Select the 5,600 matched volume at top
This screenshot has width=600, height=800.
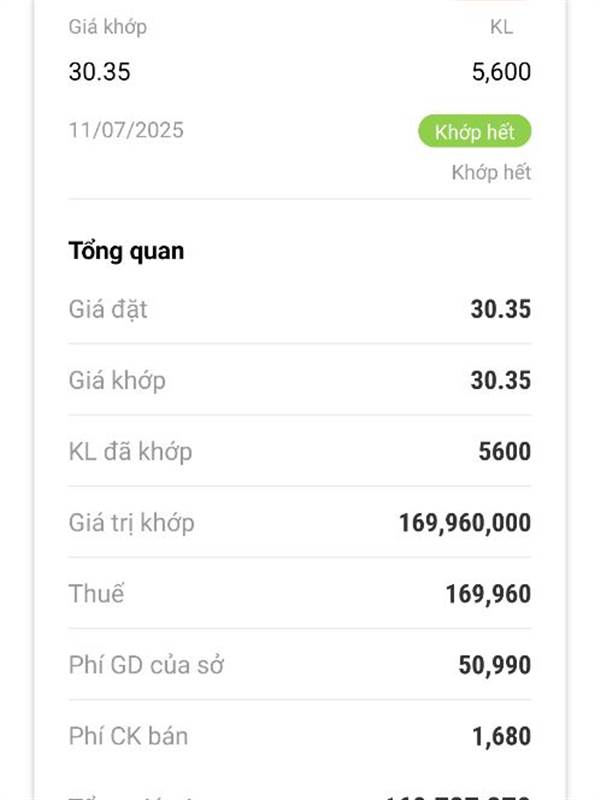501,71
